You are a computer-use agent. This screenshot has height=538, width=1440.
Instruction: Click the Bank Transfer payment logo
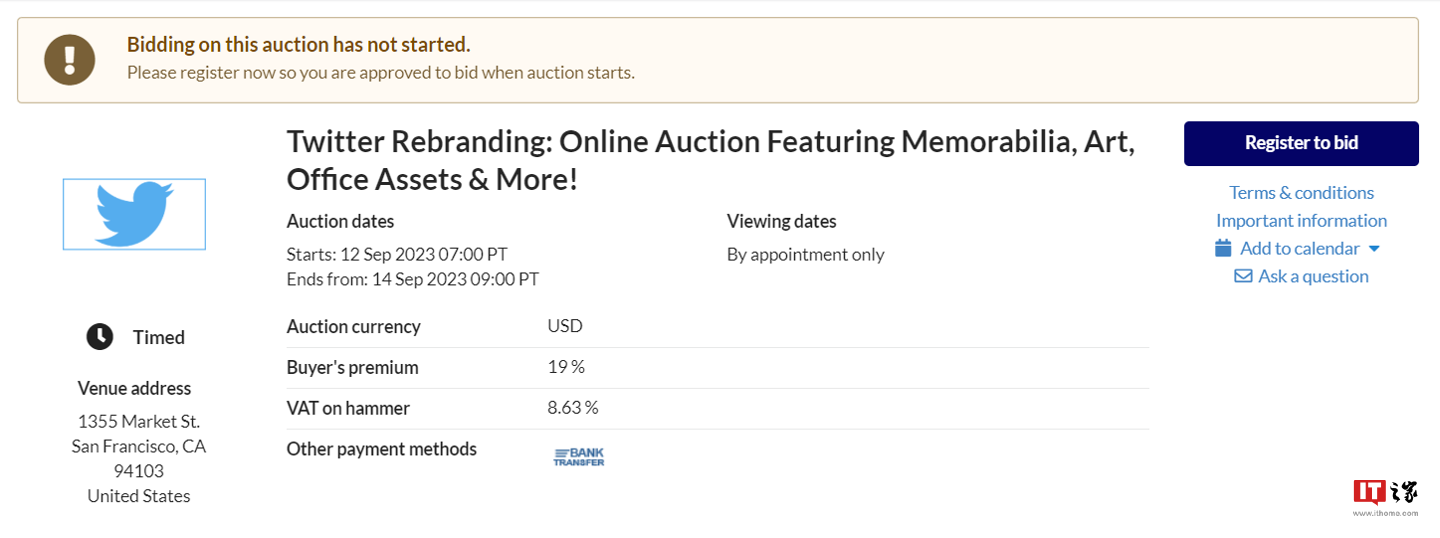pos(579,457)
